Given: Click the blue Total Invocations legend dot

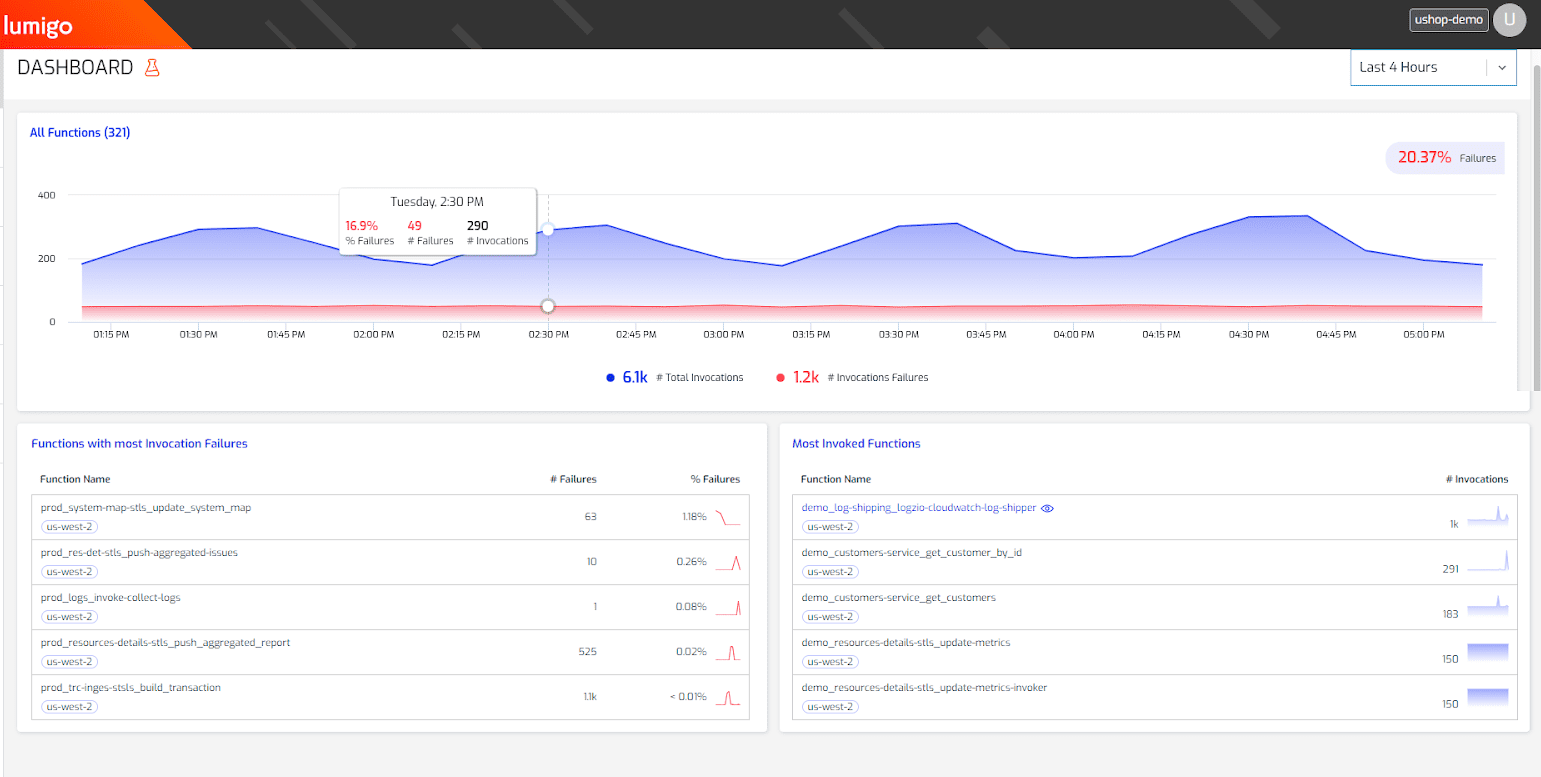Looking at the screenshot, I should (x=611, y=378).
